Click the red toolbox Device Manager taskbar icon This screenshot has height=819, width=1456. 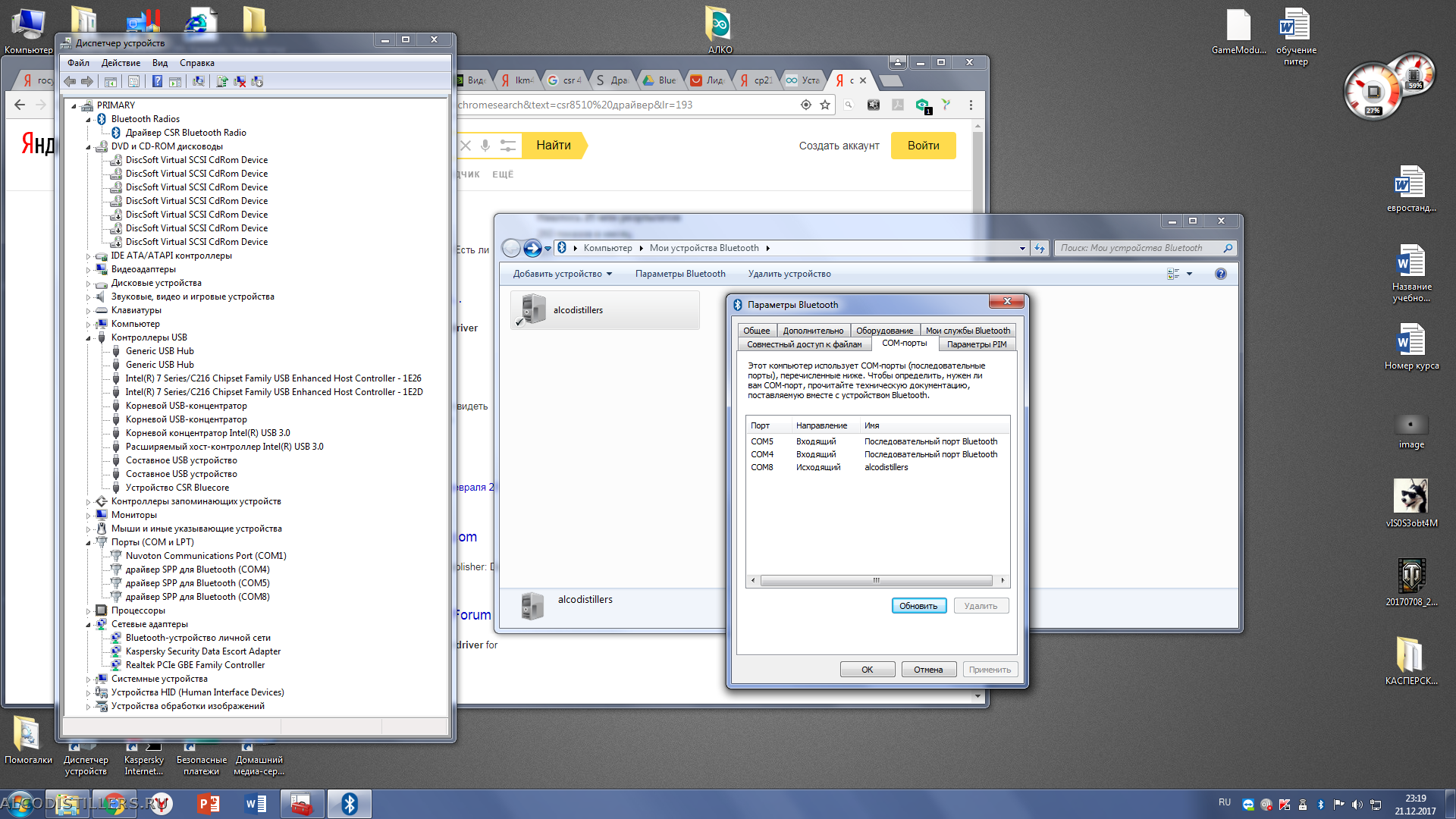(x=302, y=804)
